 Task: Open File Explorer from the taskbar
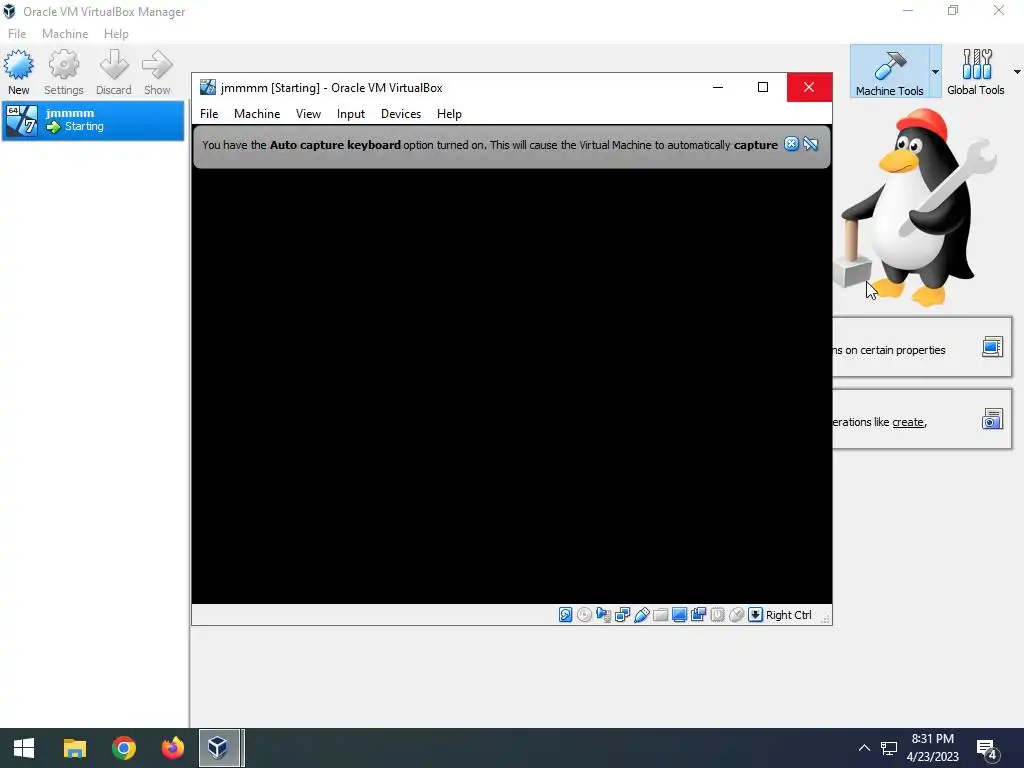[74, 748]
